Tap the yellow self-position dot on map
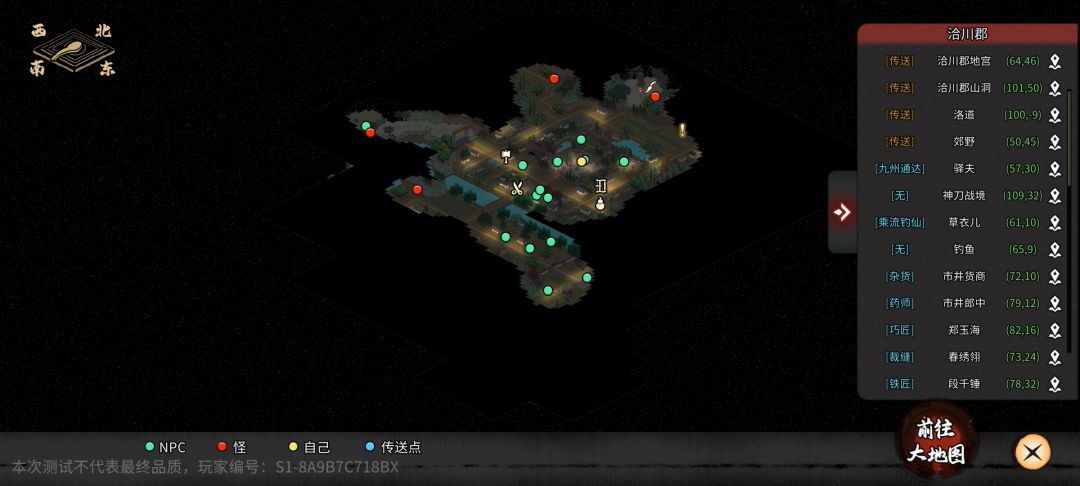The width and height of the screenshot is (1080, 486). tap(582, 162)
